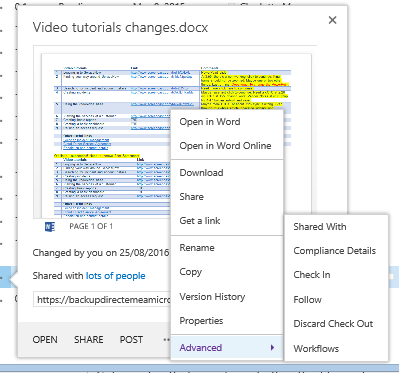Click the 'PAGE 1 OF 1' label

click(91, 226)
